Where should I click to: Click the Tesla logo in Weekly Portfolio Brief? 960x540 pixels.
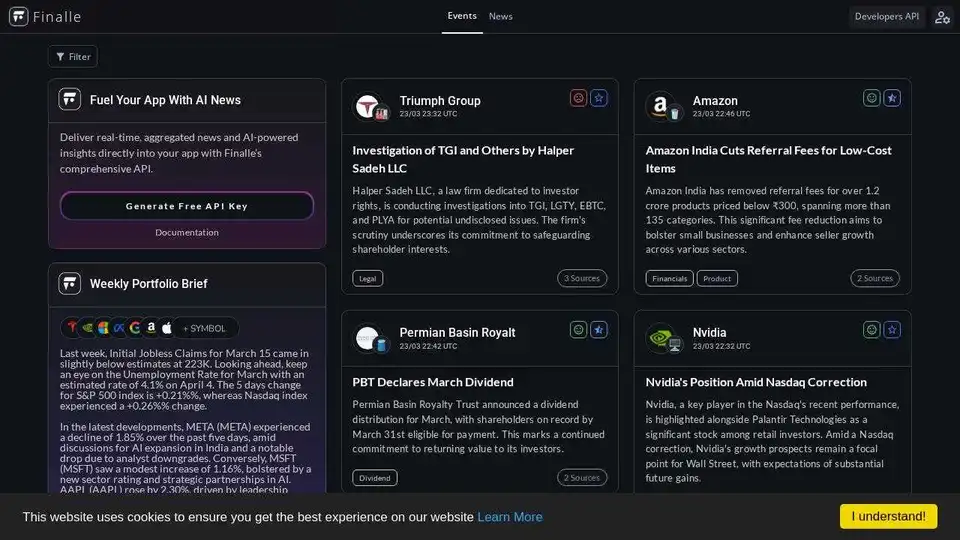(x=72, y=328)
